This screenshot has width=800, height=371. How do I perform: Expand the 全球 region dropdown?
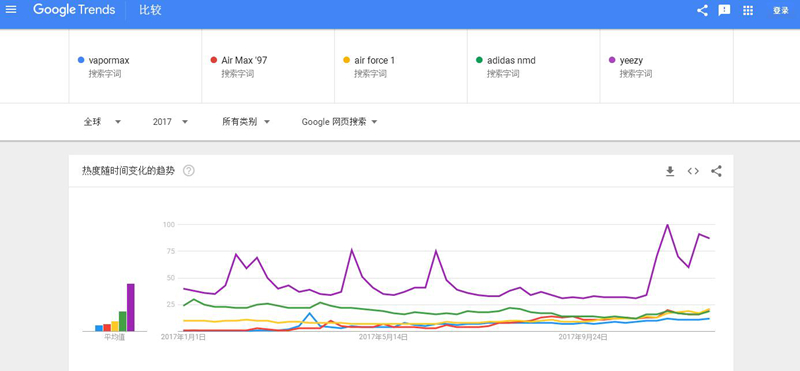click(103, 122)
